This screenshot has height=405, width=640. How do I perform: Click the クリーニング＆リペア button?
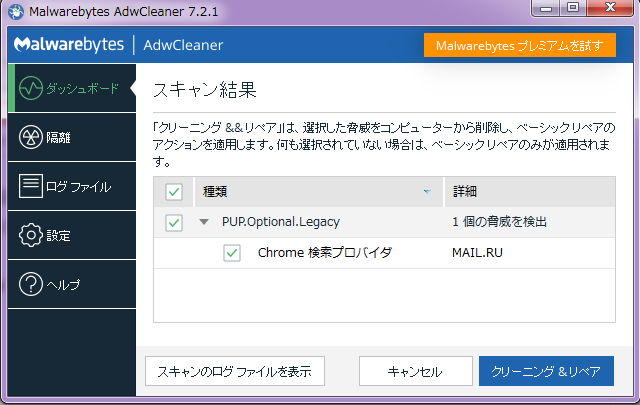[x=546, y=371]
